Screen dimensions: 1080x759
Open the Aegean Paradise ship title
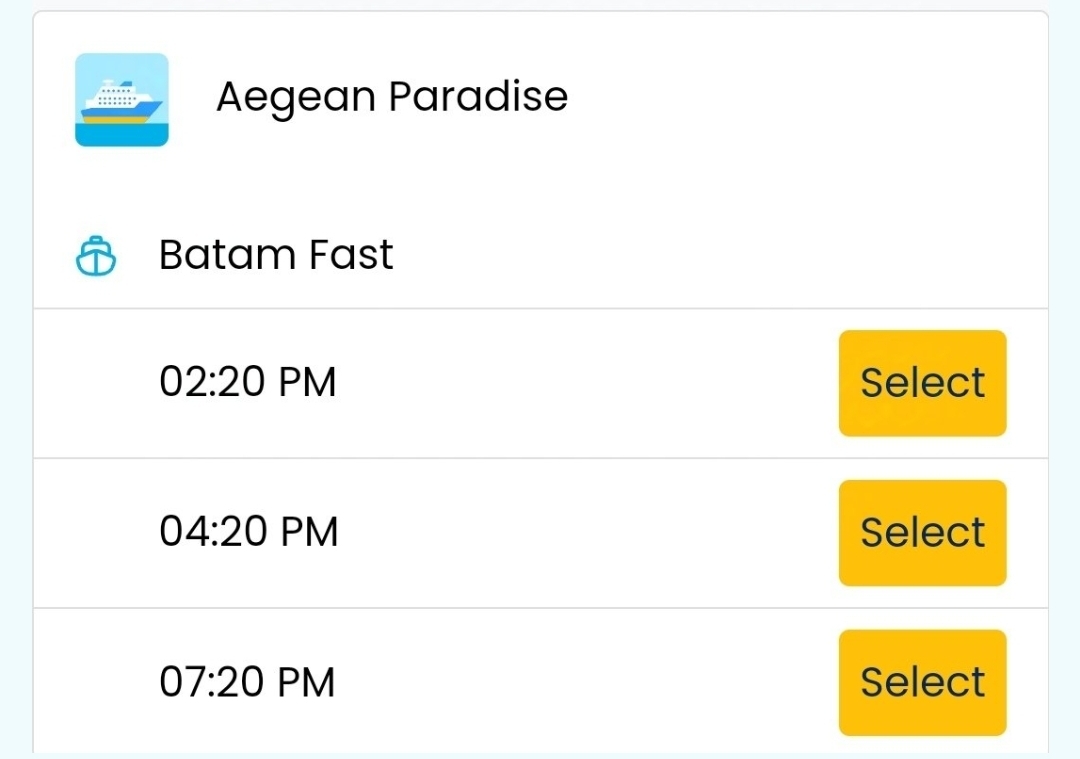click(392, 97)
